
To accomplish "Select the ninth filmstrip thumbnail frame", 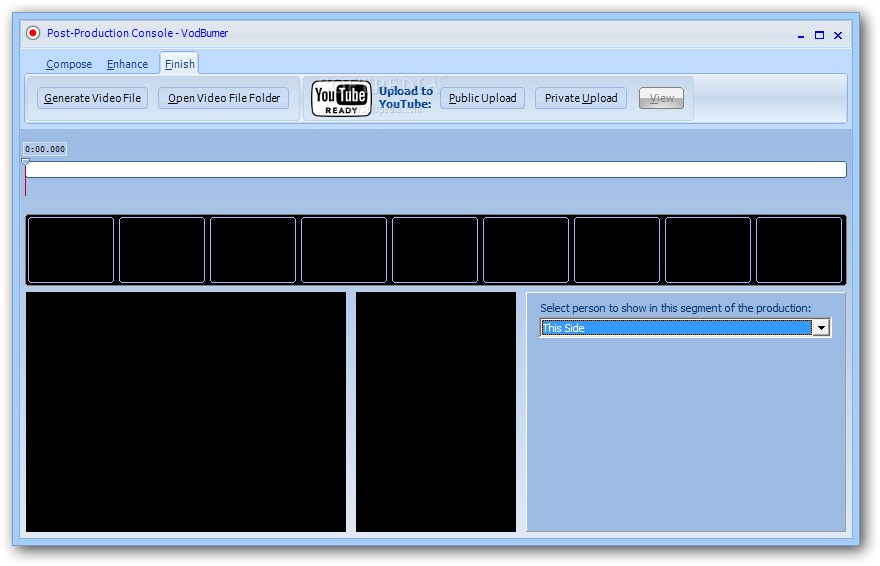I will [x=799, y=250].
